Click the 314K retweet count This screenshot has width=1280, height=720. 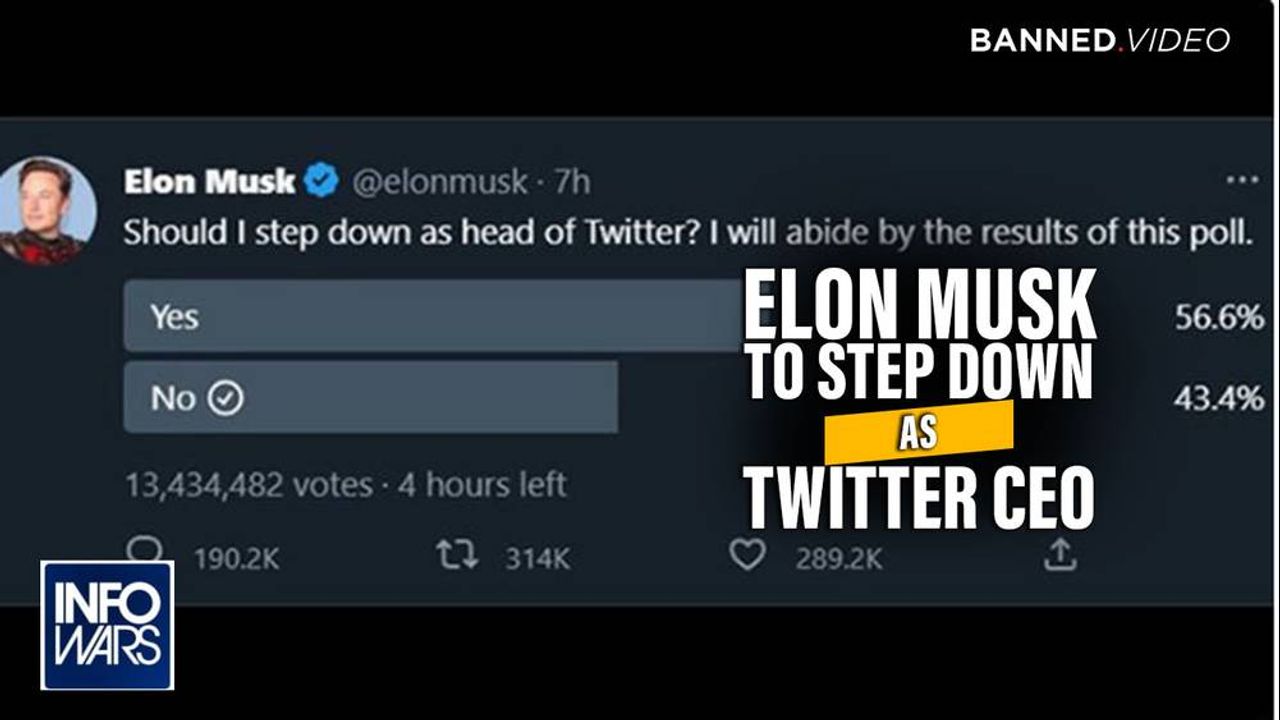coord(537,559)
